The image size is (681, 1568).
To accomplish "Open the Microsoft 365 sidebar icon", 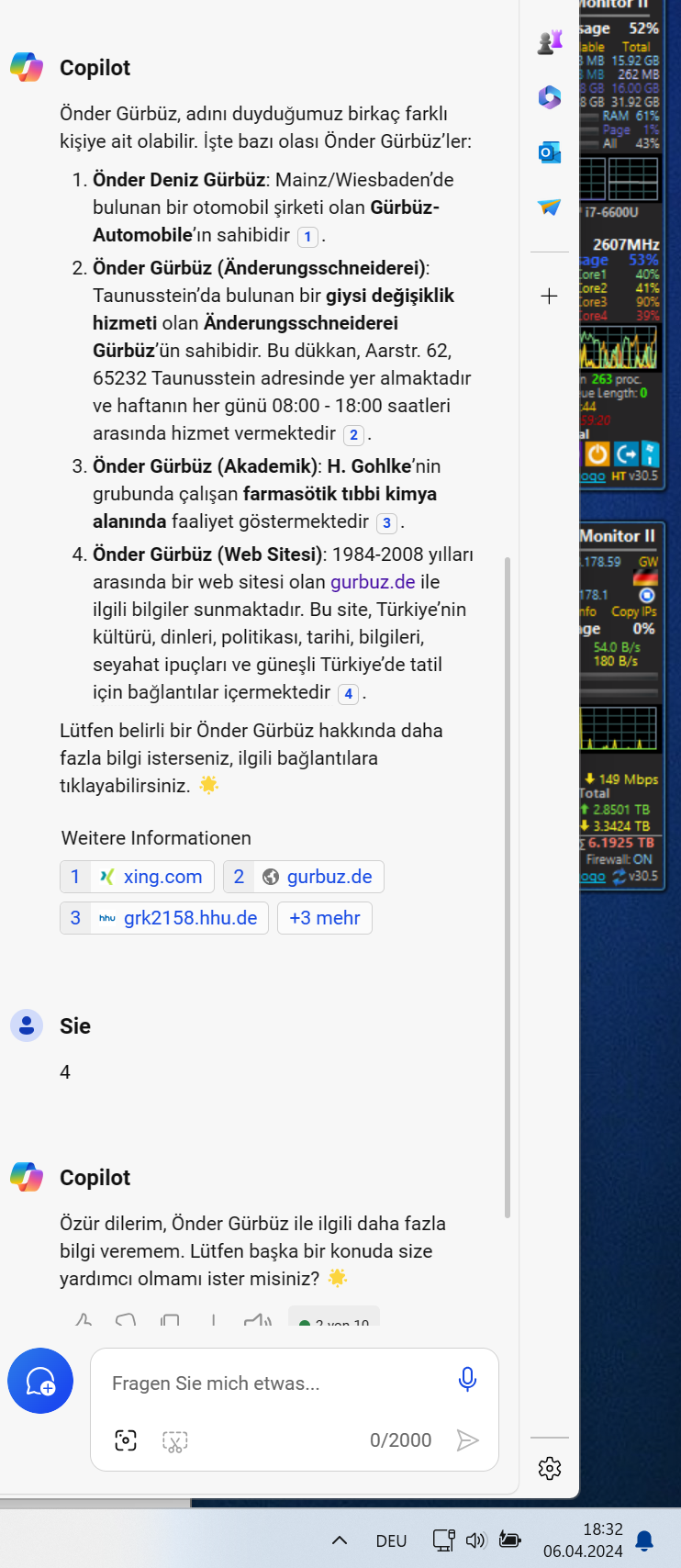I will tap(550, 96).
